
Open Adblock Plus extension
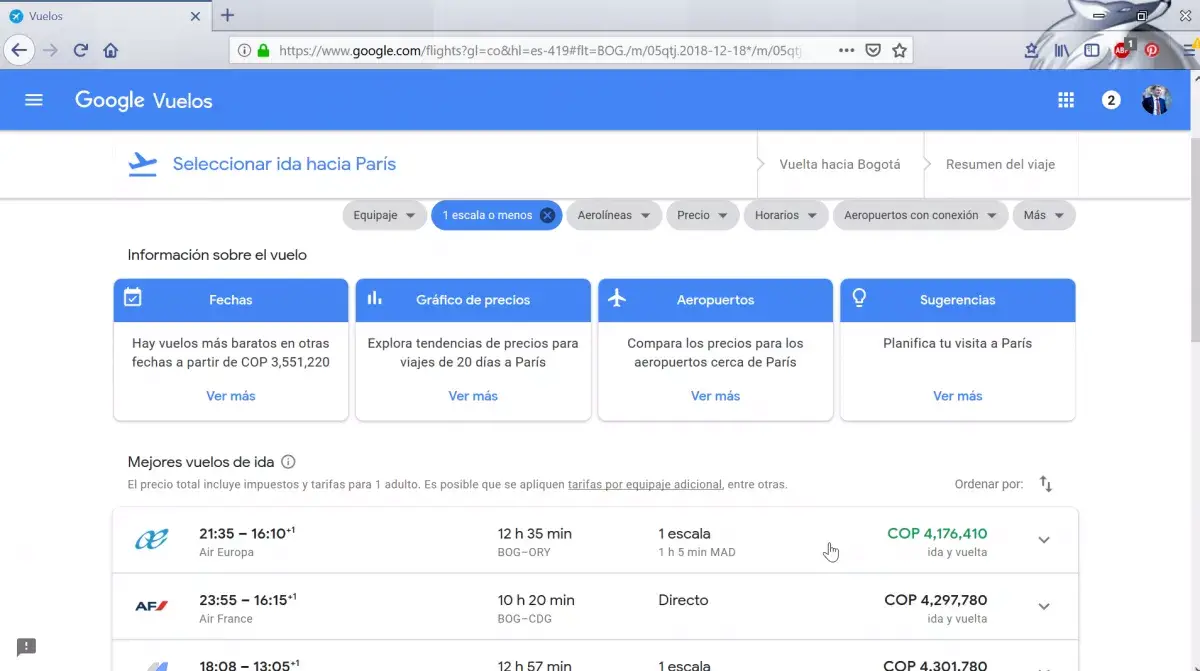point(1122,50)
